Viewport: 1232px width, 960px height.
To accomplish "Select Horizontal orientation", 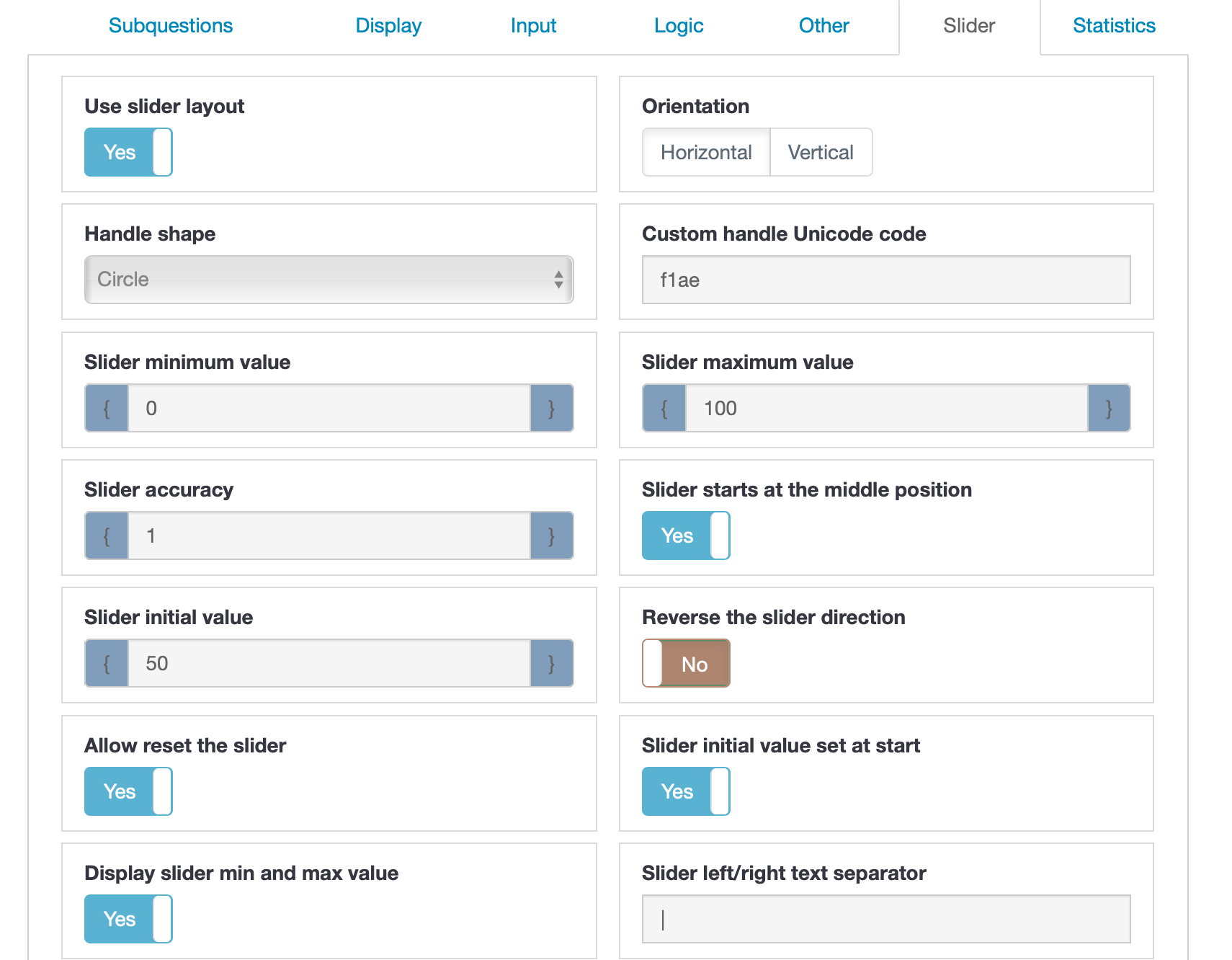I will [706, 152].
